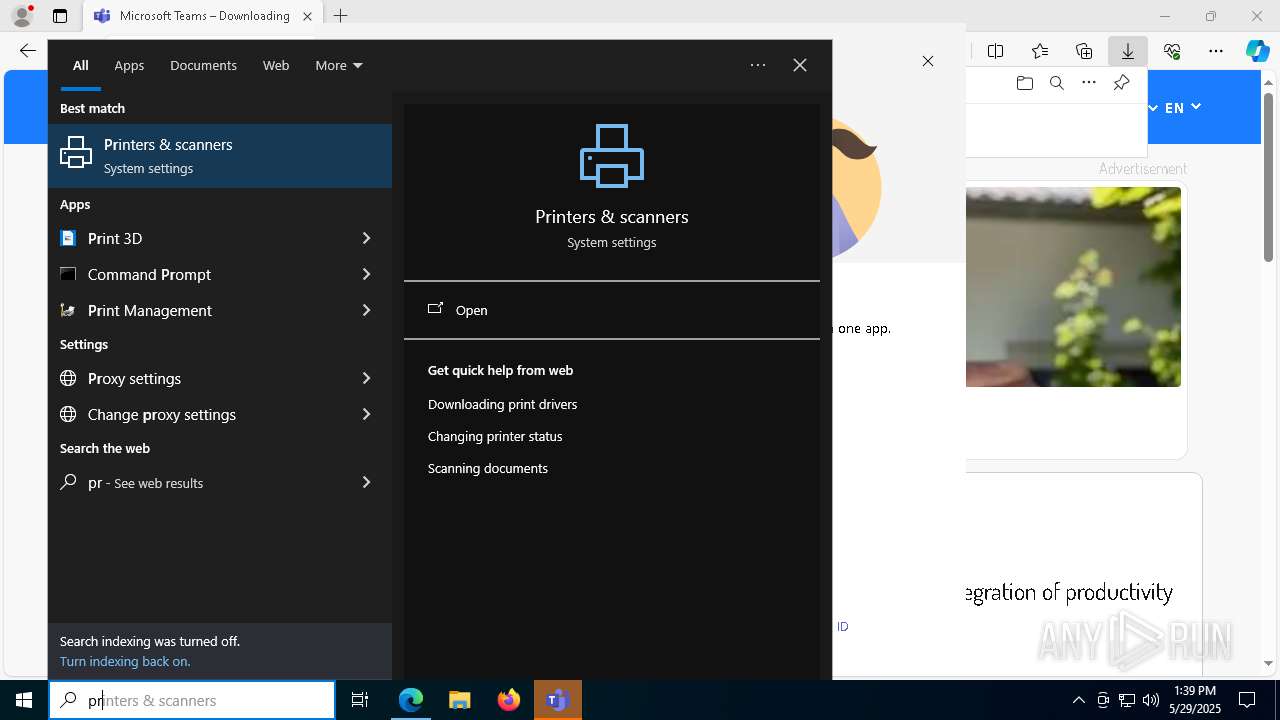Click the Edge profile avatar
The image size is (1280, 720).
click(22, 16)
